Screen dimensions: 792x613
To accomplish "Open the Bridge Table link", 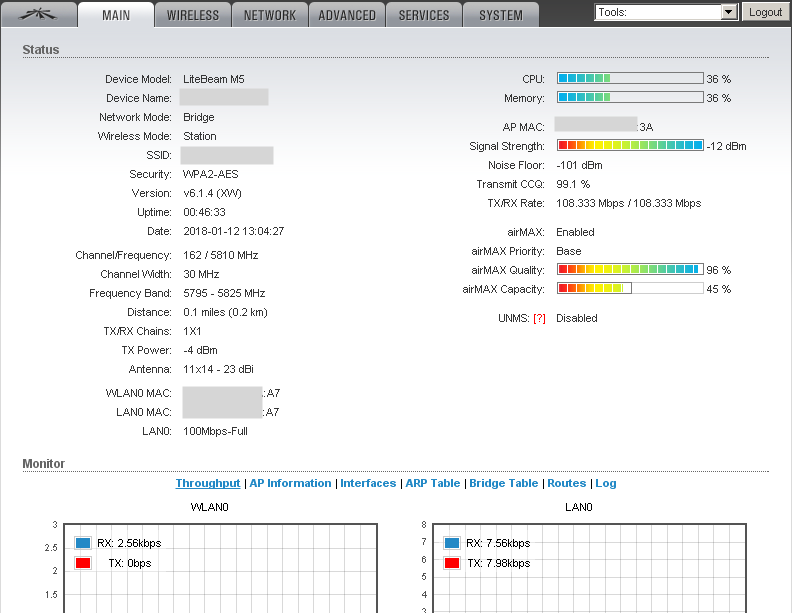I will 504,483.
